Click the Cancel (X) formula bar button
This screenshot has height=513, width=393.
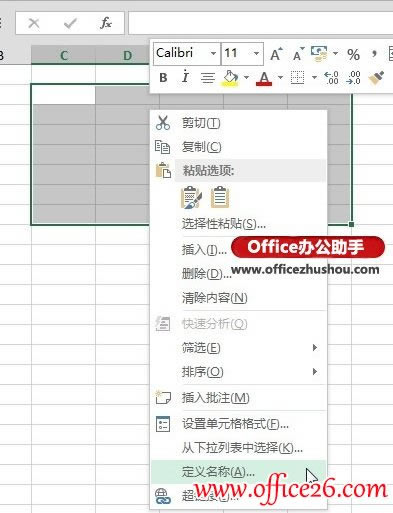click(34, 23)
